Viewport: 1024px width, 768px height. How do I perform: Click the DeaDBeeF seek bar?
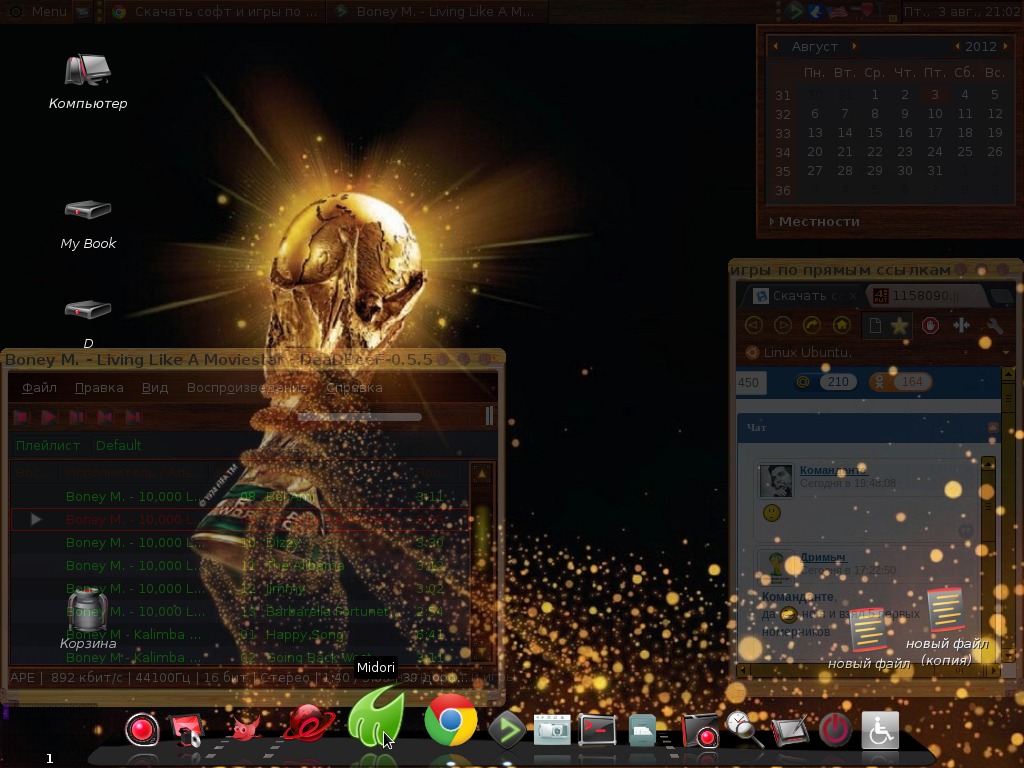click(x=359, y=417)
